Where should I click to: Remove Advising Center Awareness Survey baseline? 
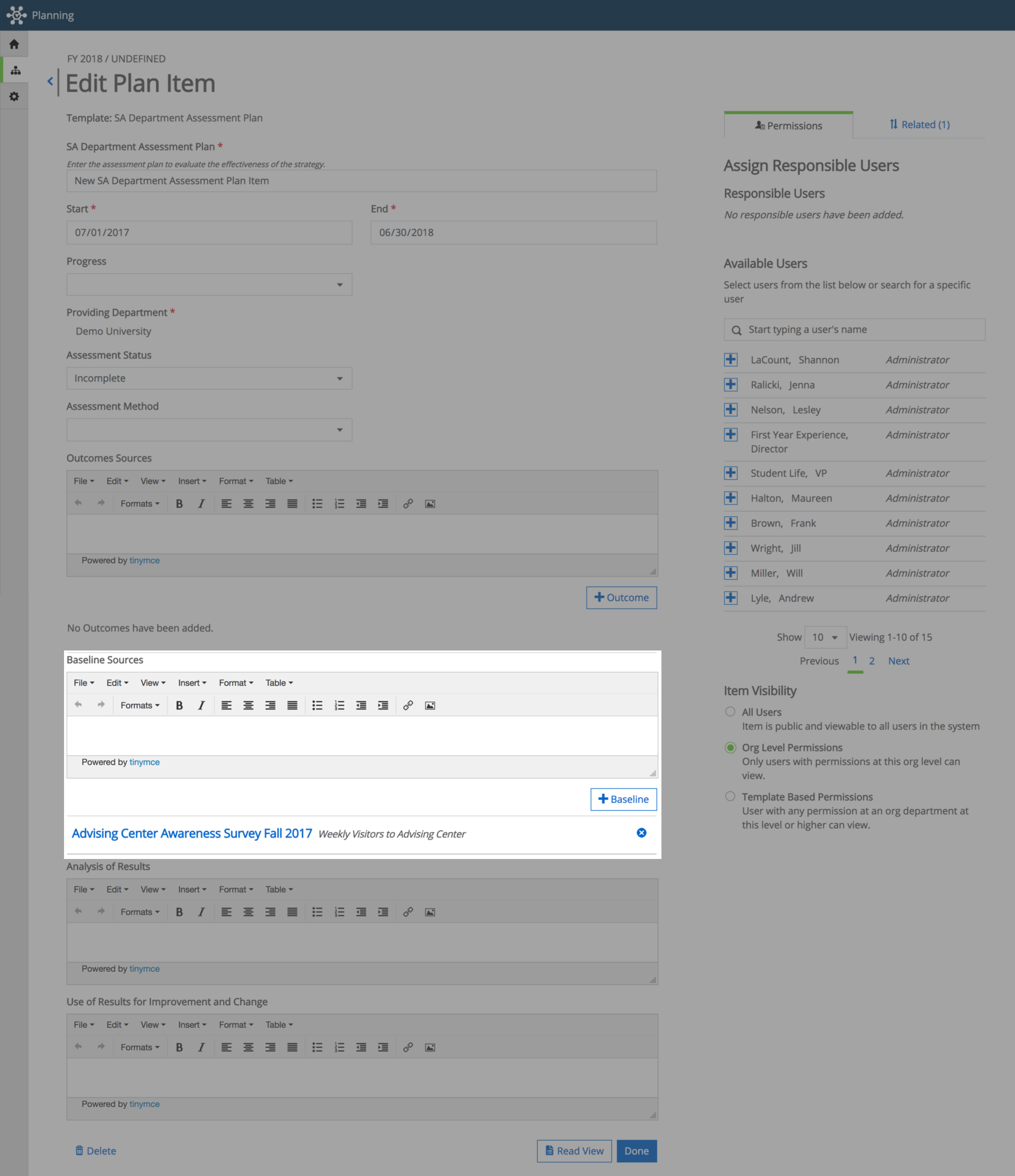click(x=642, y=833)
